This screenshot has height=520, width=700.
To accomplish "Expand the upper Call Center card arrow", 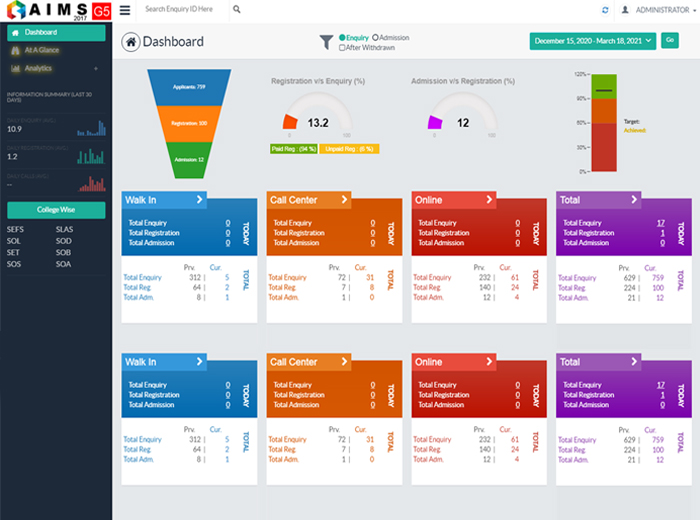I will pyautogui.click(x=344, y=200).
